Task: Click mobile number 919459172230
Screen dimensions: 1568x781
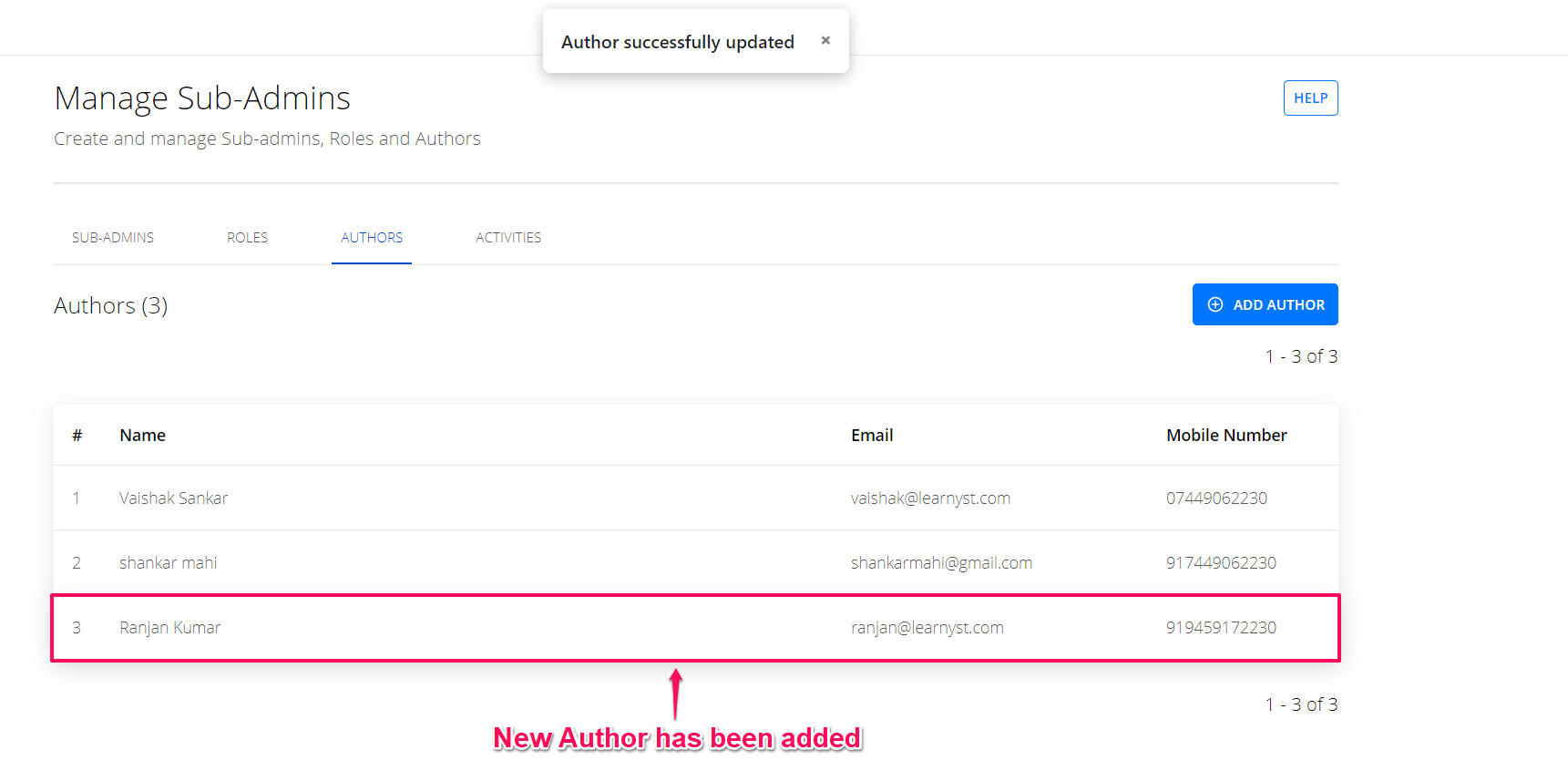Action: coord(1221,628)
